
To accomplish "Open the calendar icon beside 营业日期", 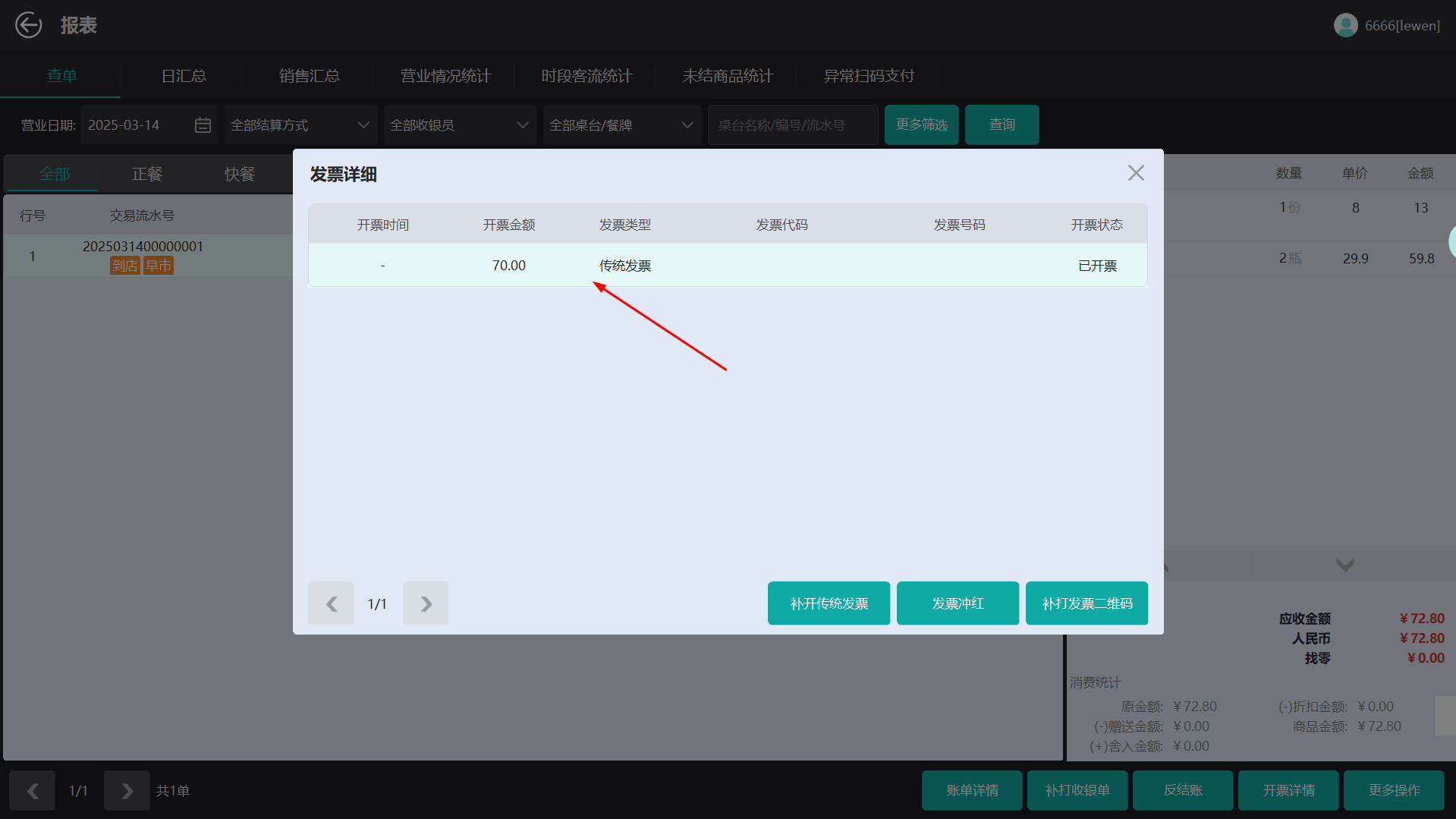I will tap(202, 124).
